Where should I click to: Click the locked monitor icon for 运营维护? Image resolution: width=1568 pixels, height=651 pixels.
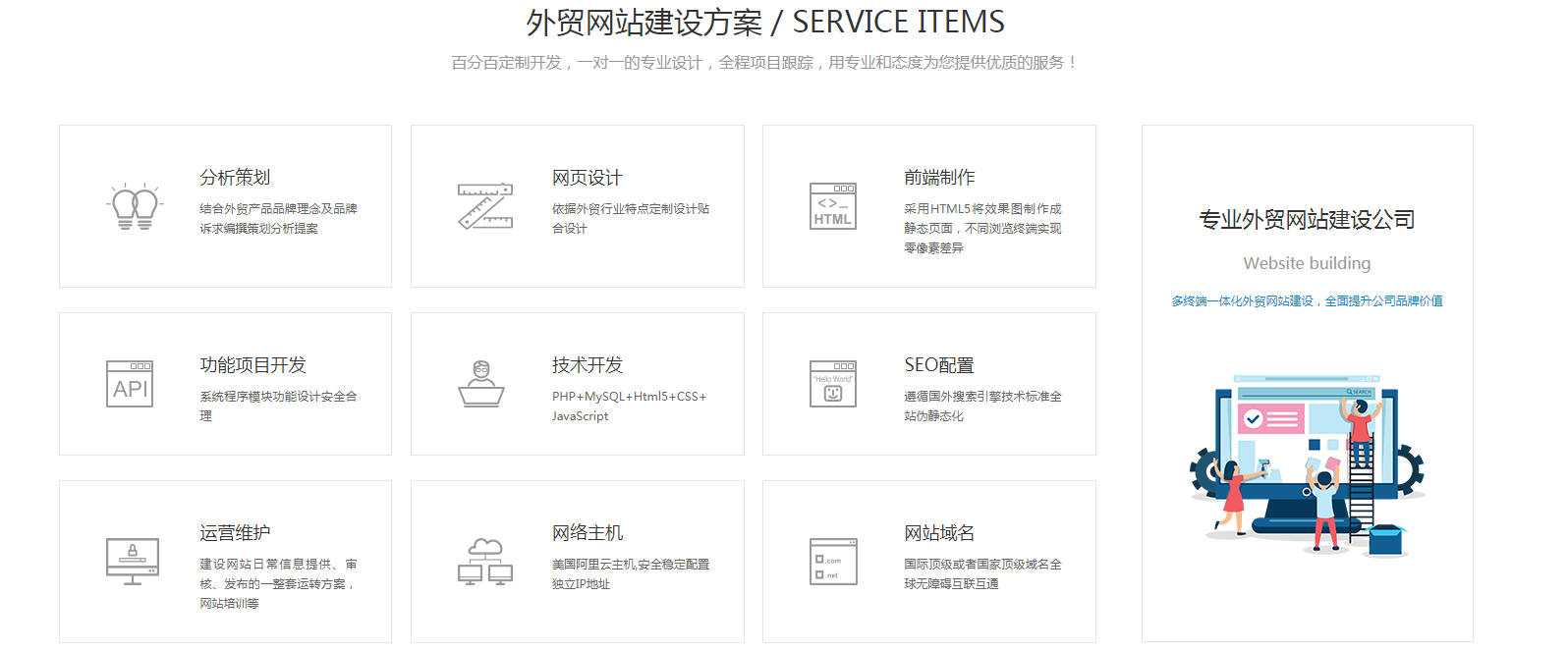(x=133, y=561)
